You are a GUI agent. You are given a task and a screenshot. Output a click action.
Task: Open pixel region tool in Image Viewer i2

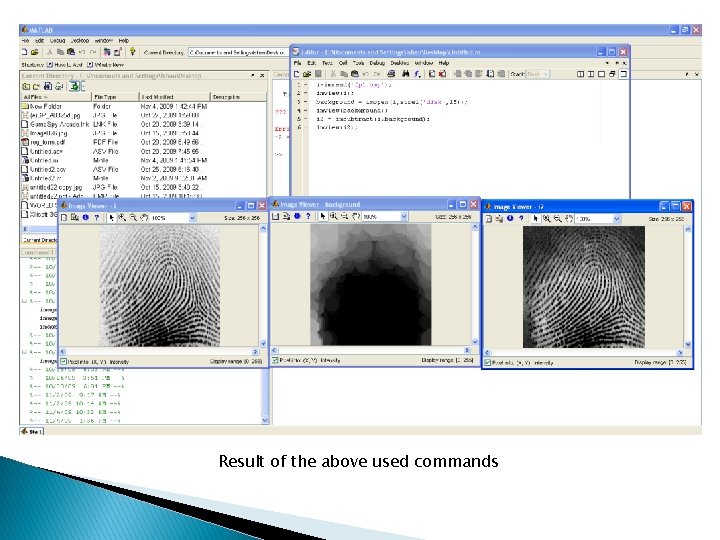click(499, 219)
